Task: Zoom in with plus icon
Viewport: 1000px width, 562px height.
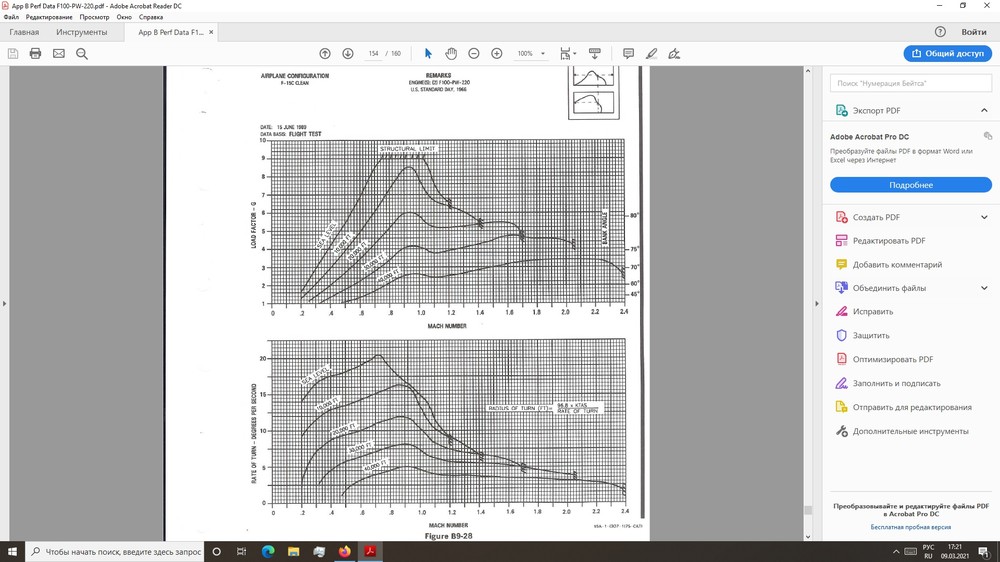Action: tap(497, 54)
